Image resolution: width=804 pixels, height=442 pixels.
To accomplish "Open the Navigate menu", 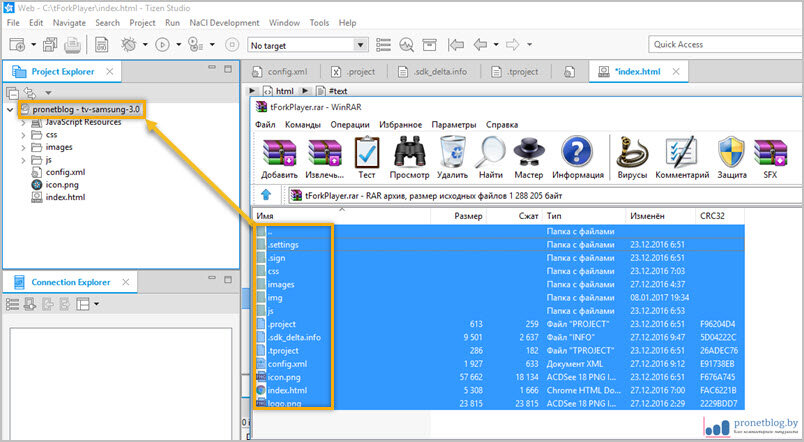I will click(x=69, y=23).
